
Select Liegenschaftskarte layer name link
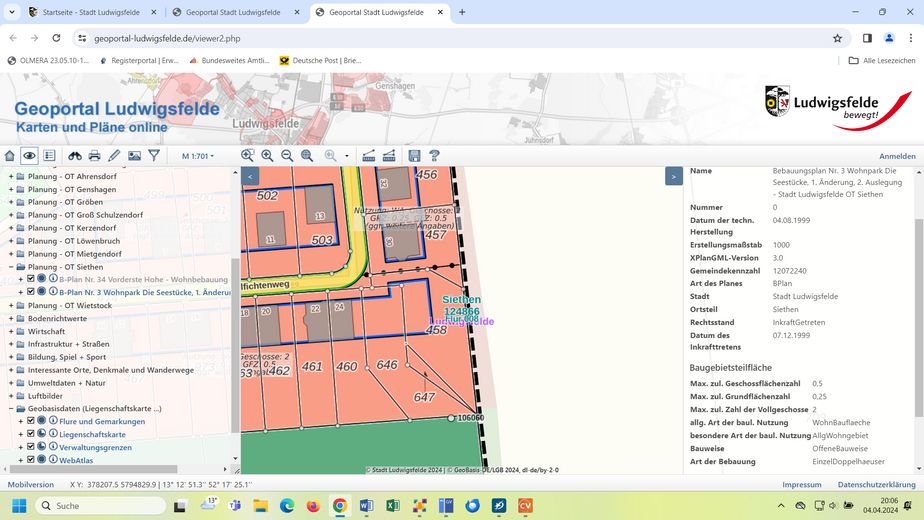(92, 434)
